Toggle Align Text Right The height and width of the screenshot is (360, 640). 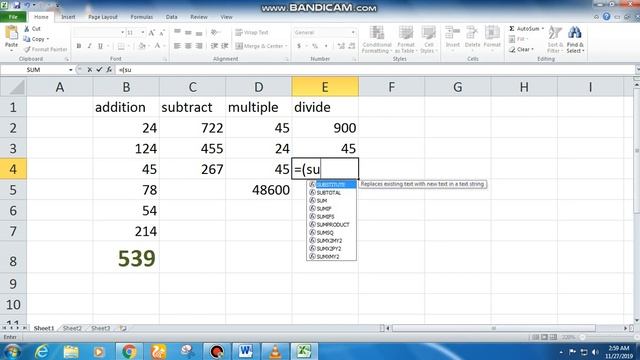[199, 46]
